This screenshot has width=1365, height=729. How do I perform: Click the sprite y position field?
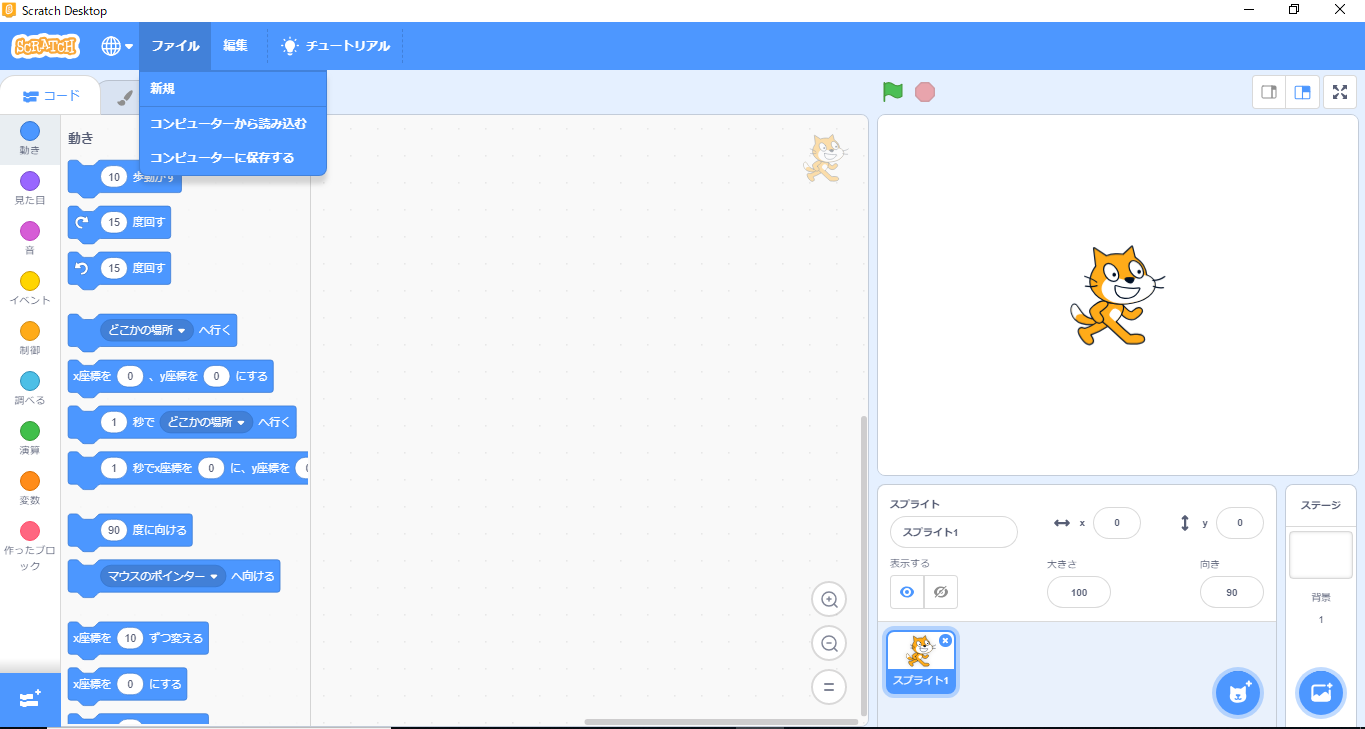[x=1240, y=523]
